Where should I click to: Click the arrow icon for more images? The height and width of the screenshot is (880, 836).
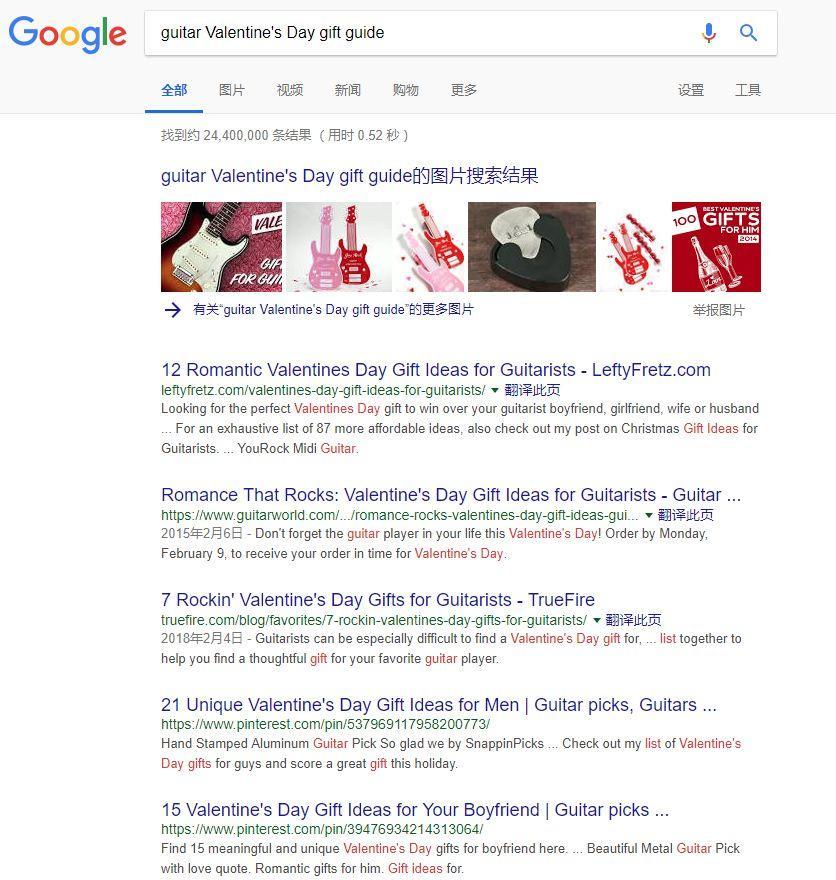(x=173, y=310)
